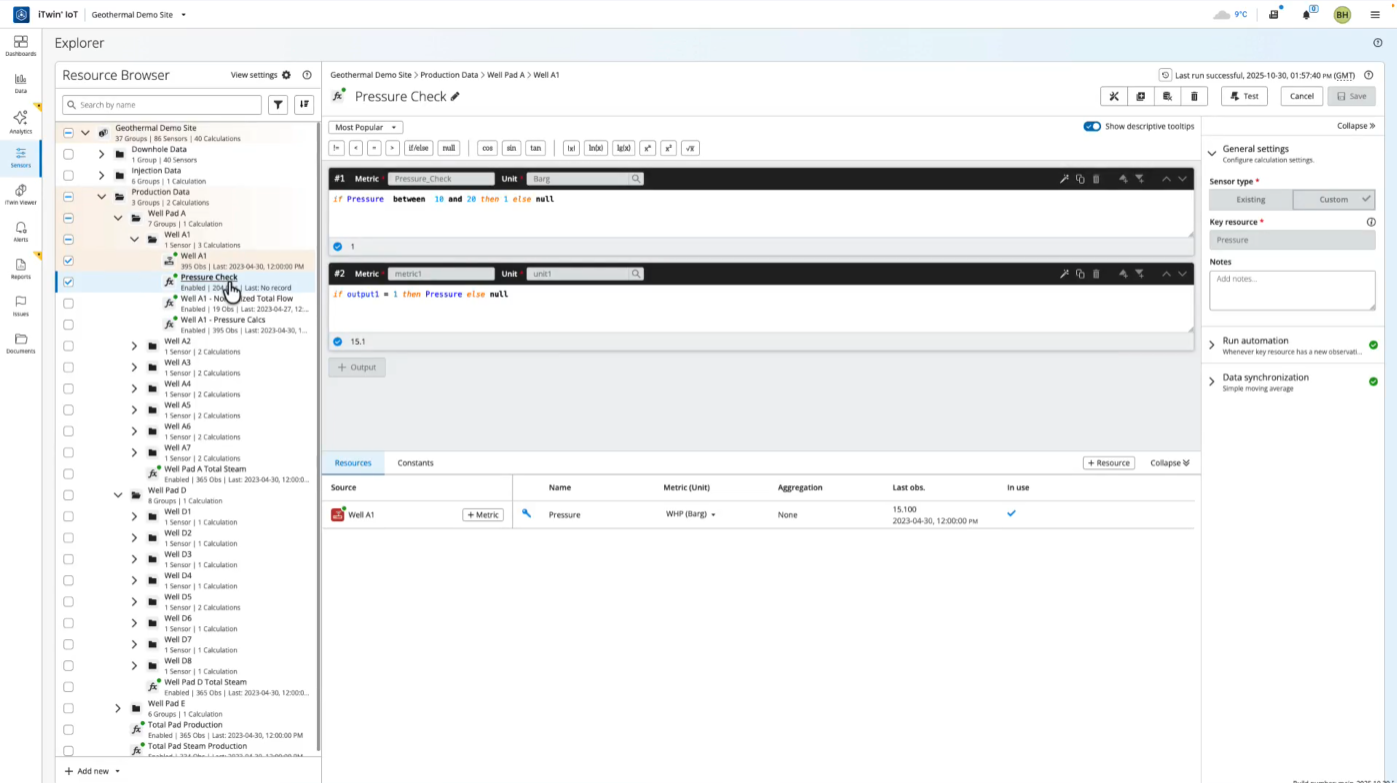Click the trash icon left of Test
This screenshot has width=1397, height=783.
pos(1194,96)
